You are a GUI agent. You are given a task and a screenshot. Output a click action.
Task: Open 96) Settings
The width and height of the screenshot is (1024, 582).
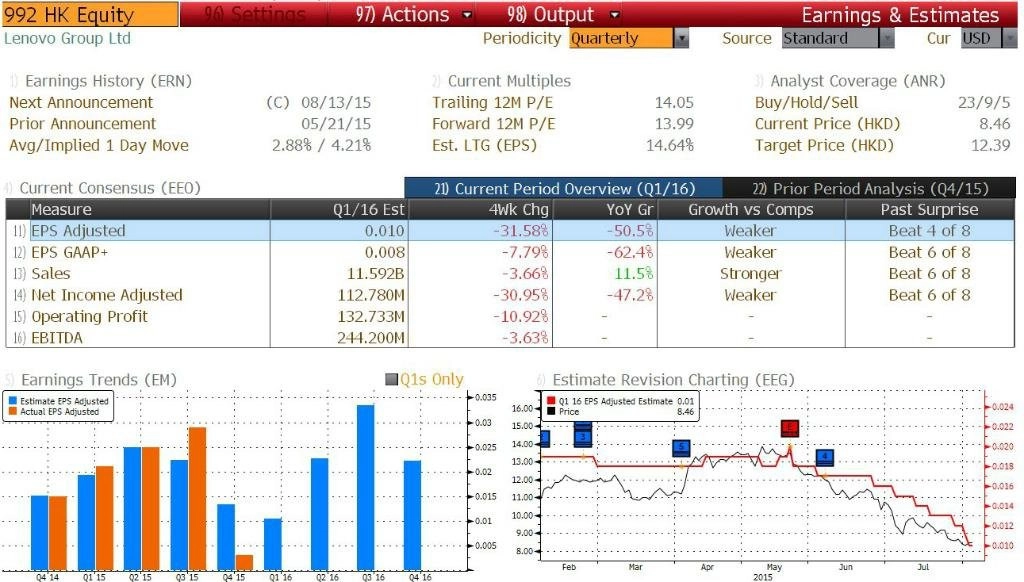click(x=255, y=14)
